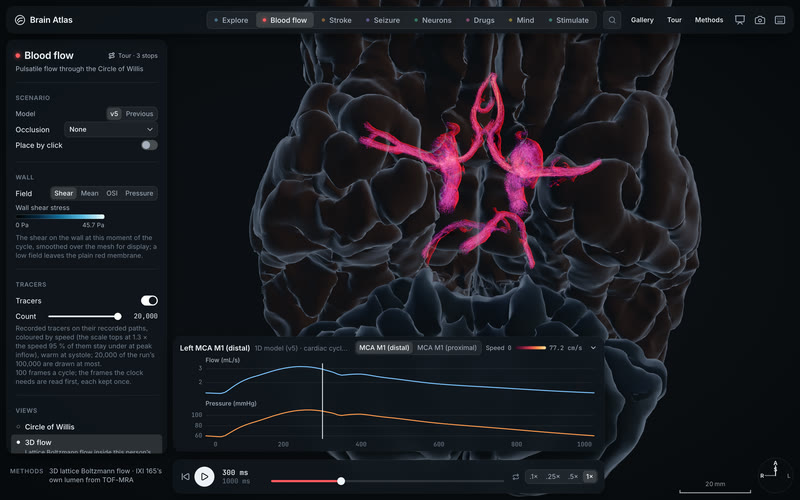
Task: Click the Blood flow panel heading
Action: (49, 56)
